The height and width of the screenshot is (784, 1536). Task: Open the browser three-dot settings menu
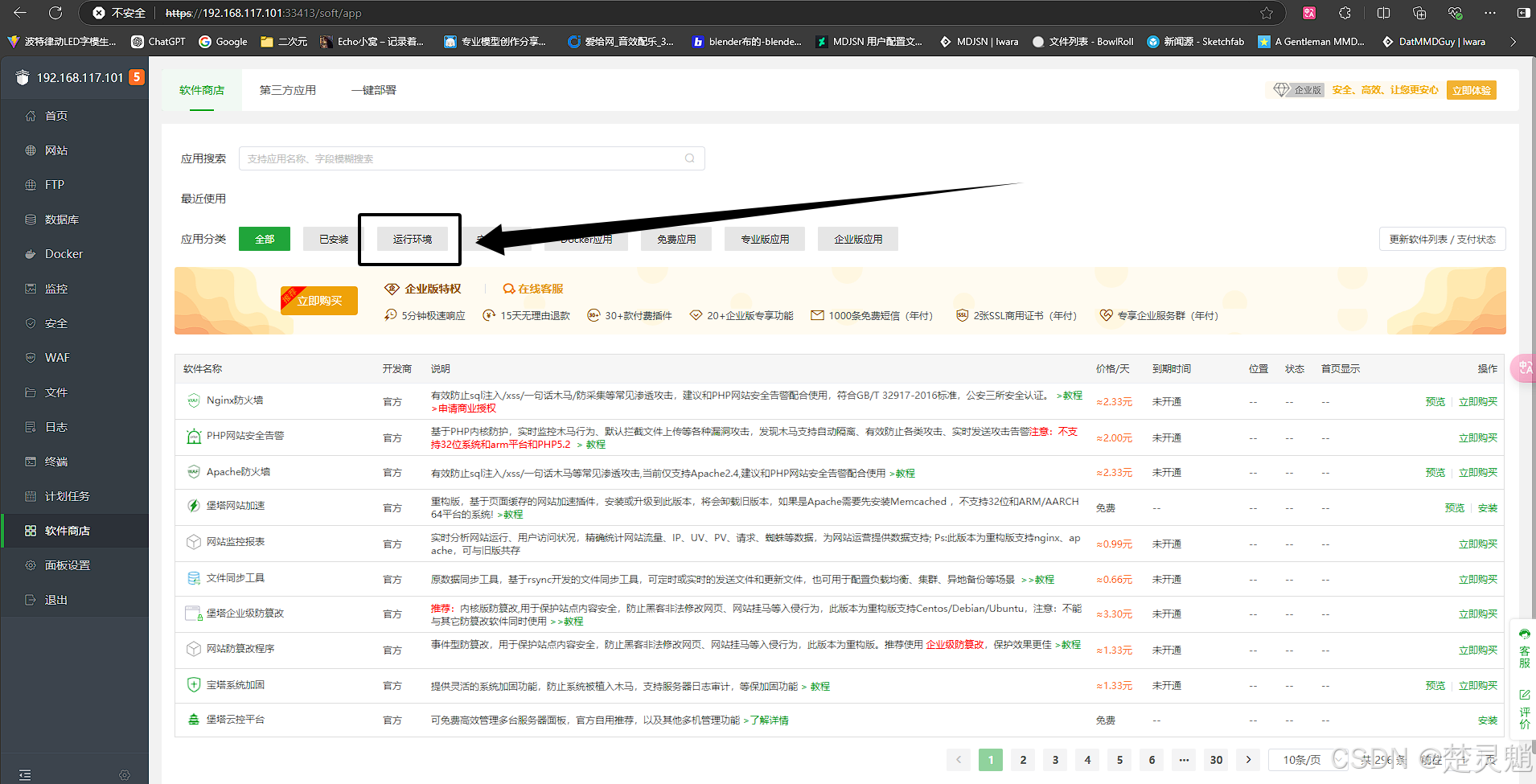coord(1490,13)
